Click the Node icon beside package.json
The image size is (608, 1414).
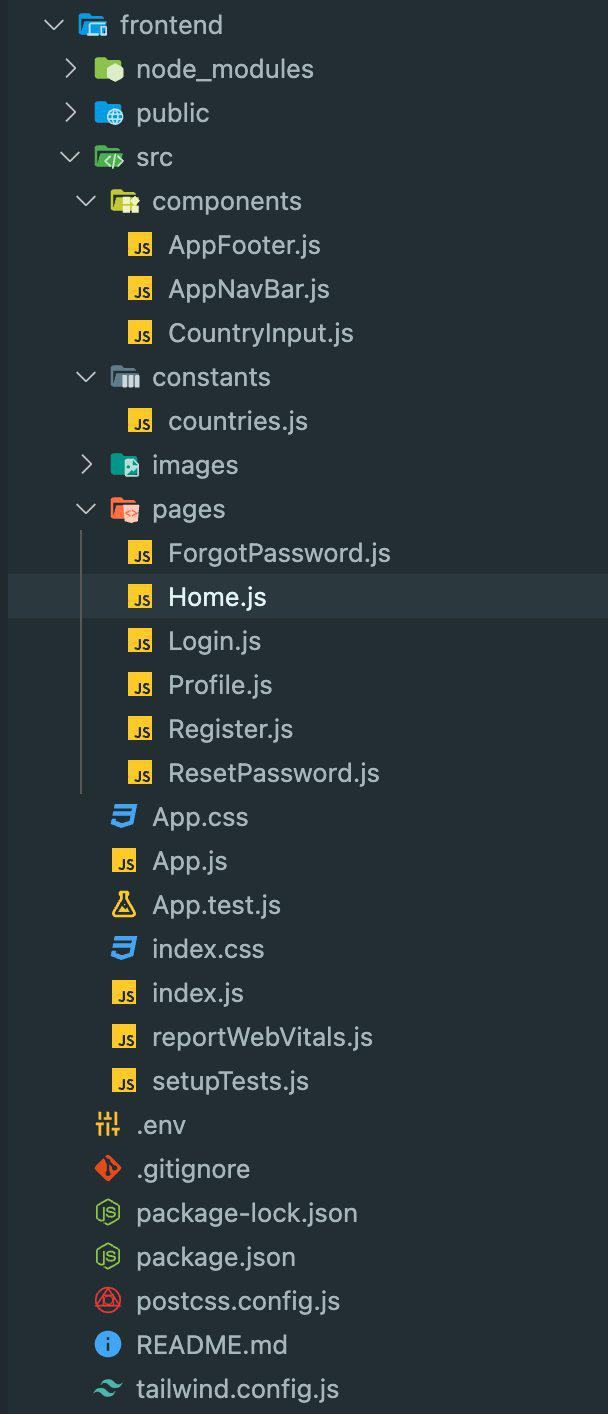[x=108, y=1257]
